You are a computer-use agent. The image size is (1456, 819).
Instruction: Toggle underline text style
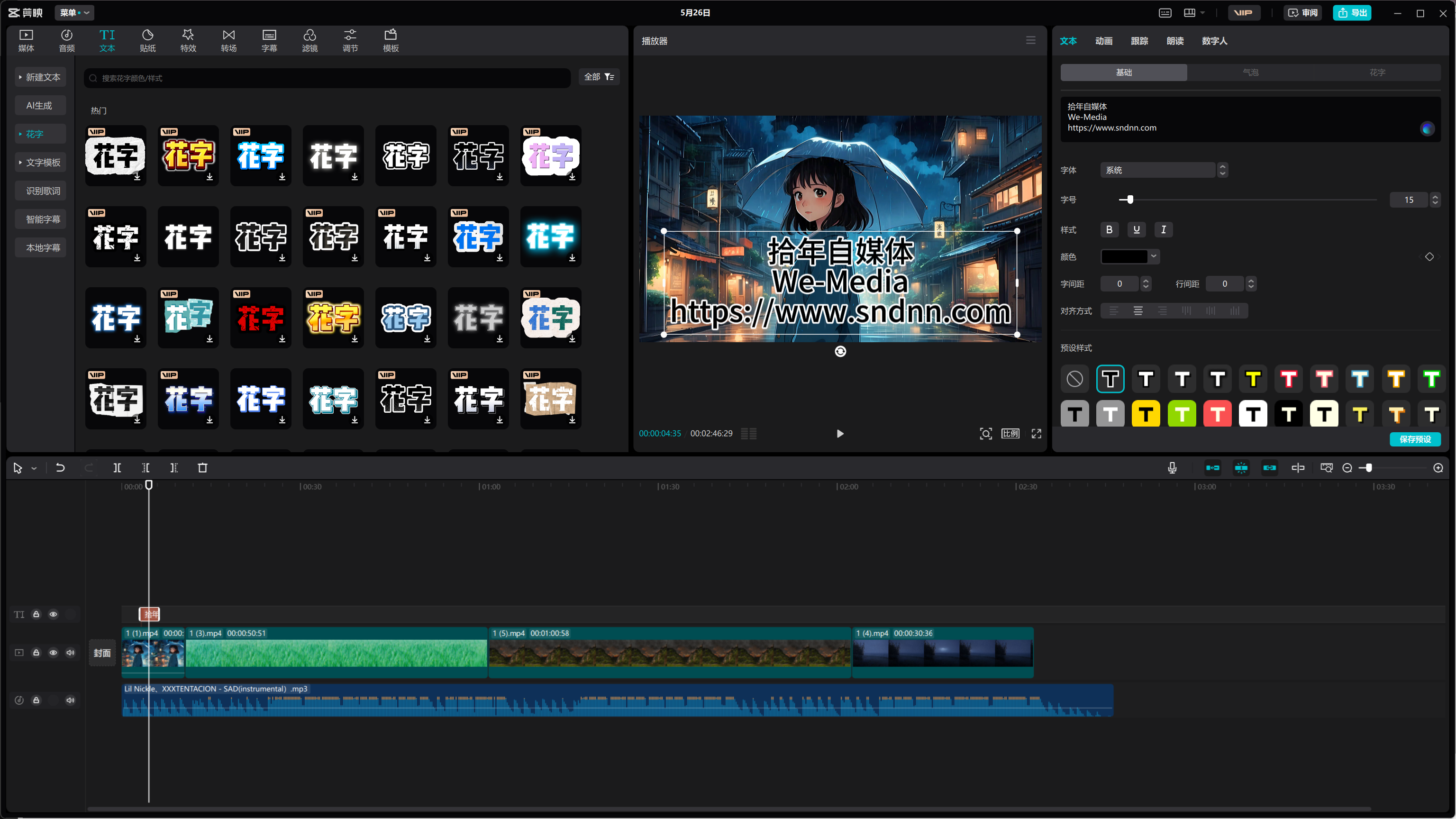[1136, 229]
